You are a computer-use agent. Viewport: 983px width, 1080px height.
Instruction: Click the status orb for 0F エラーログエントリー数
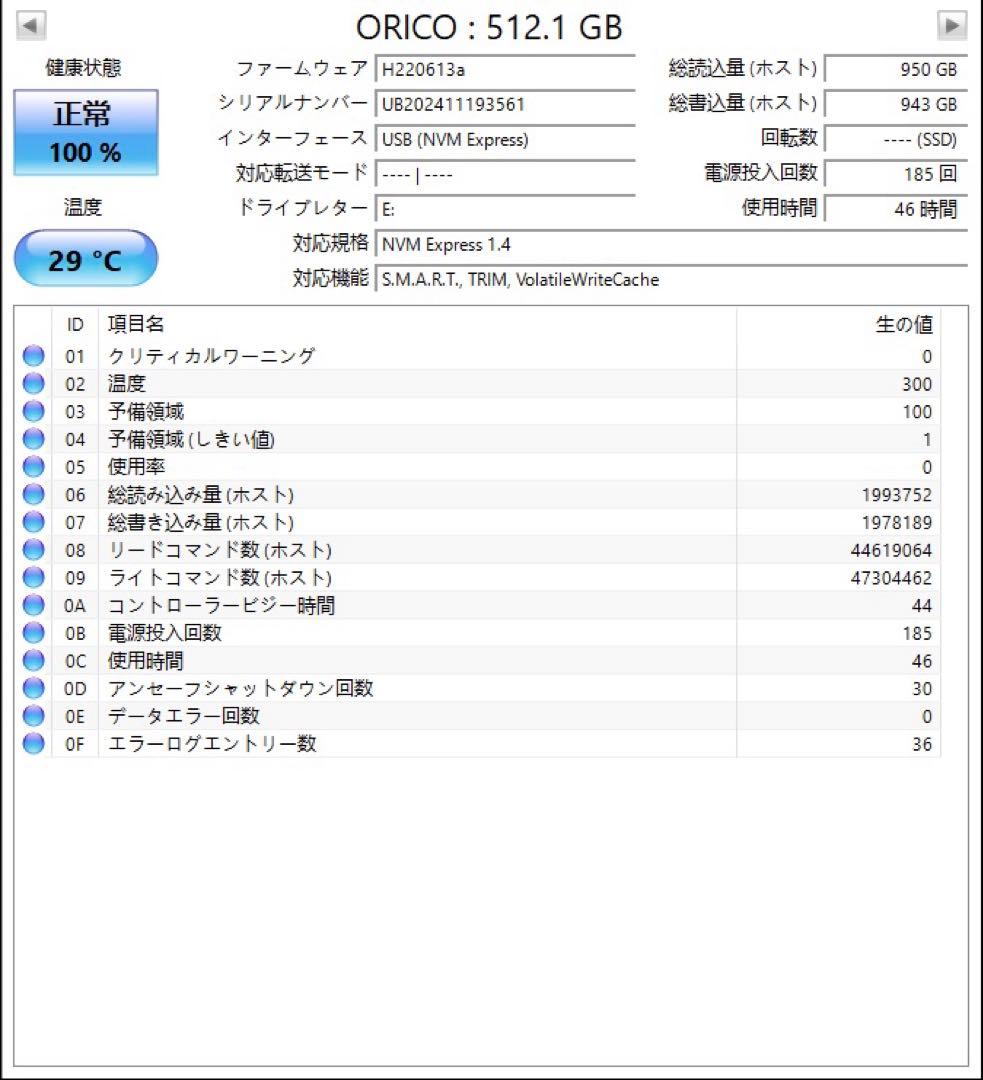click(33, 743)
